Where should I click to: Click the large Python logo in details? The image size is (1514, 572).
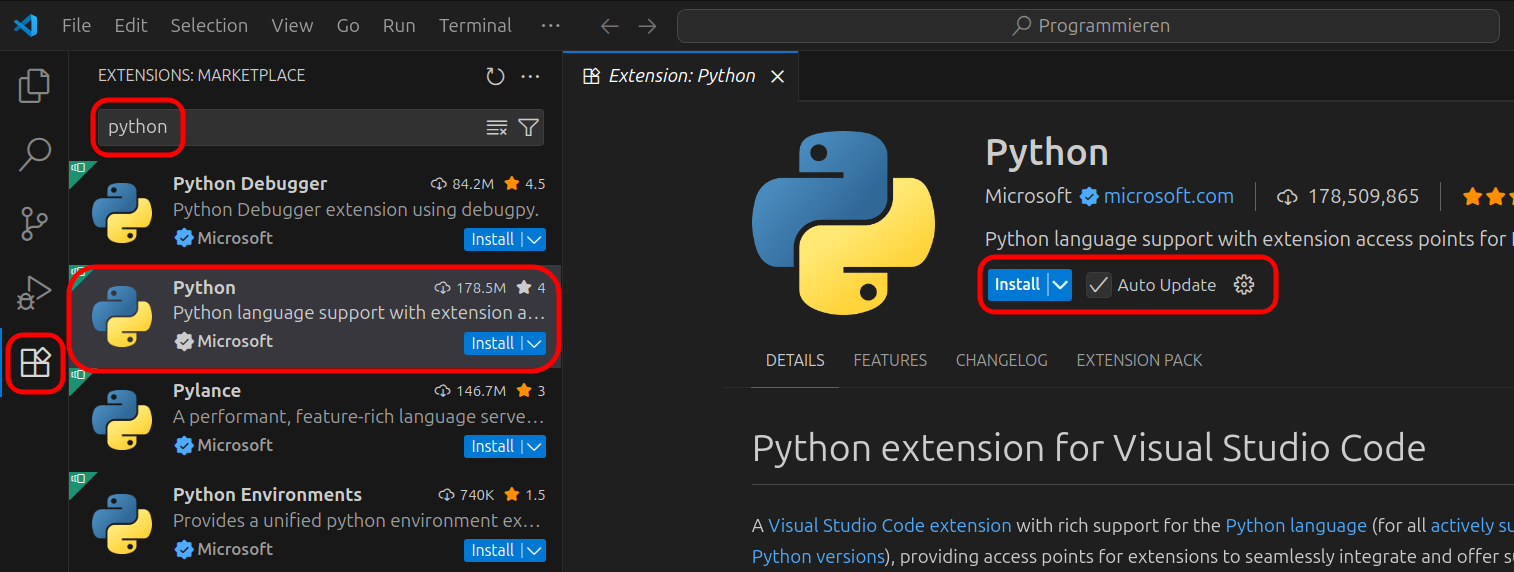[844, 224]
